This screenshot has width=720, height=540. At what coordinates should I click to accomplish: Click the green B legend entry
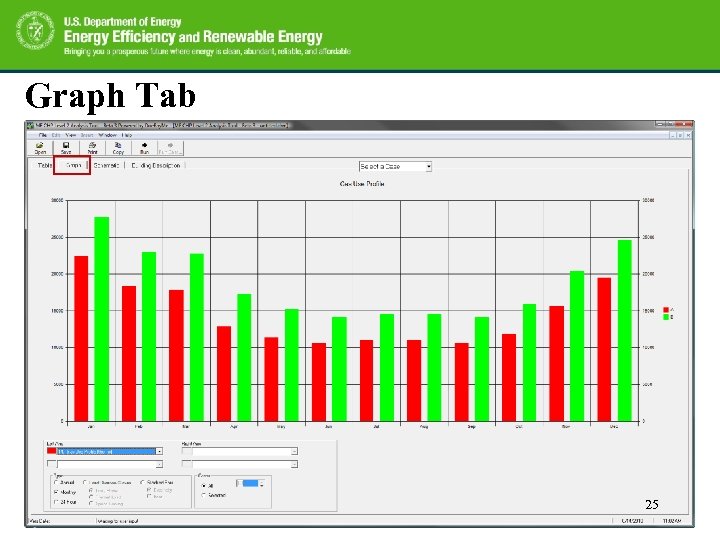(x=668, y=317)
